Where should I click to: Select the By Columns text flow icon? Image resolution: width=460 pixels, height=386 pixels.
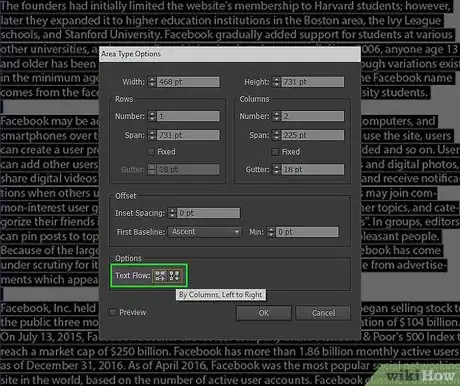pos(174,276)
